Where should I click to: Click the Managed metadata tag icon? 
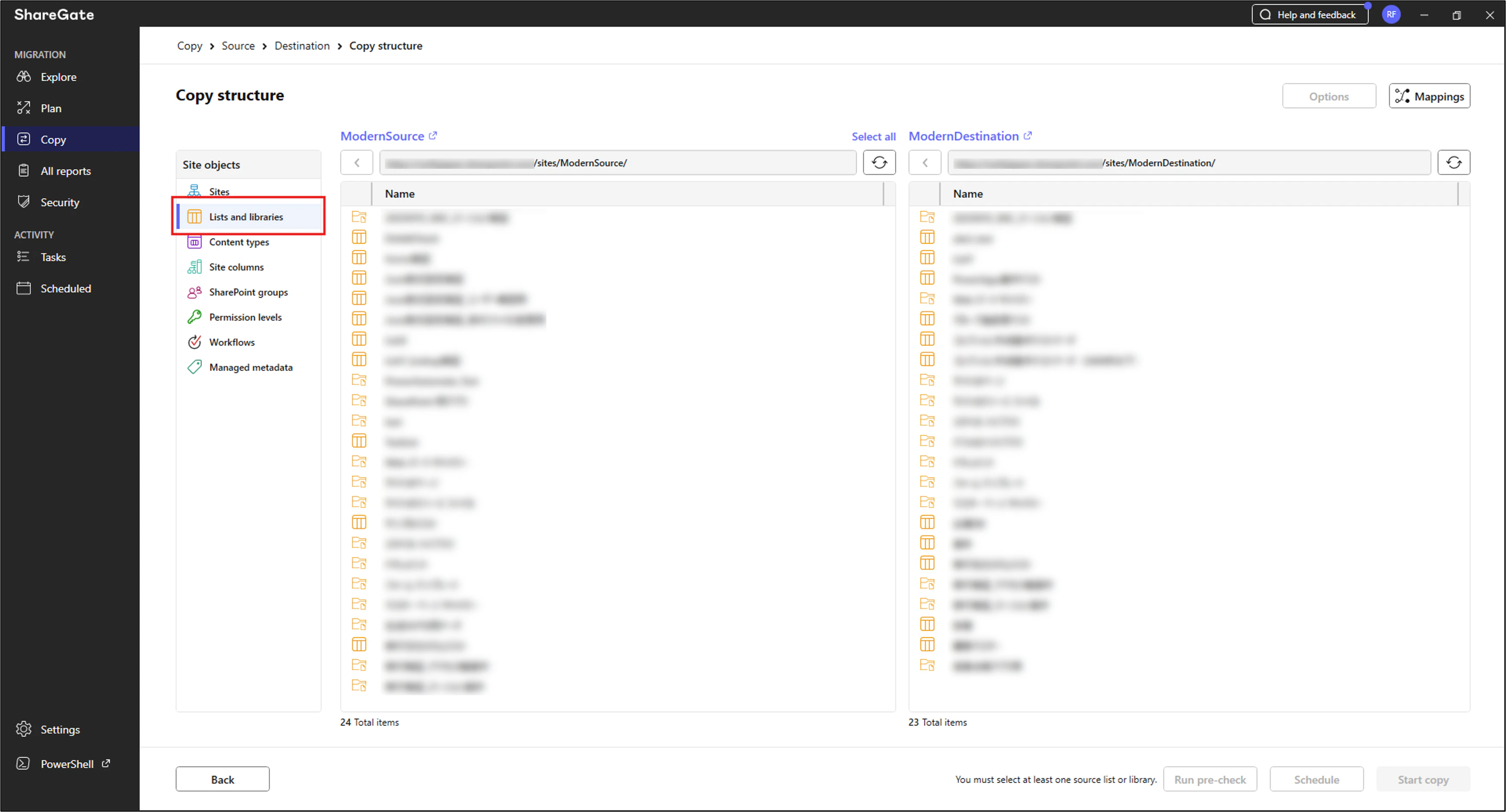[195, 368]
